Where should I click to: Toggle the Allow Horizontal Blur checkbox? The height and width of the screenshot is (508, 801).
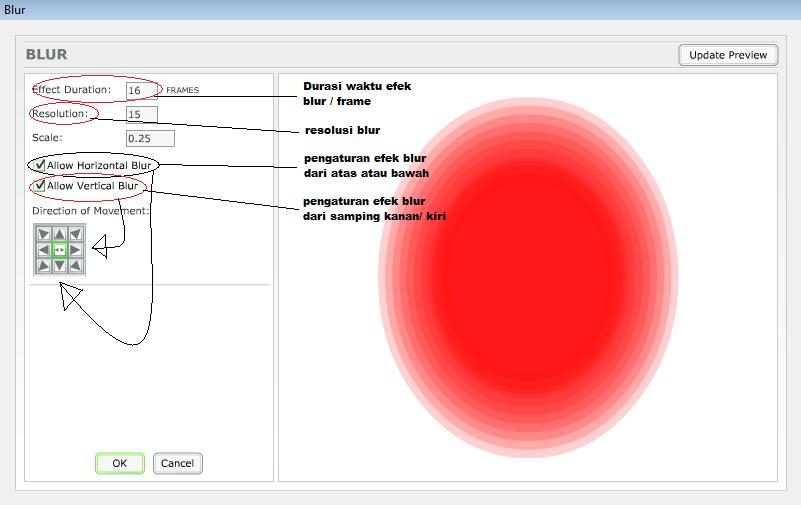click(39, 165)
